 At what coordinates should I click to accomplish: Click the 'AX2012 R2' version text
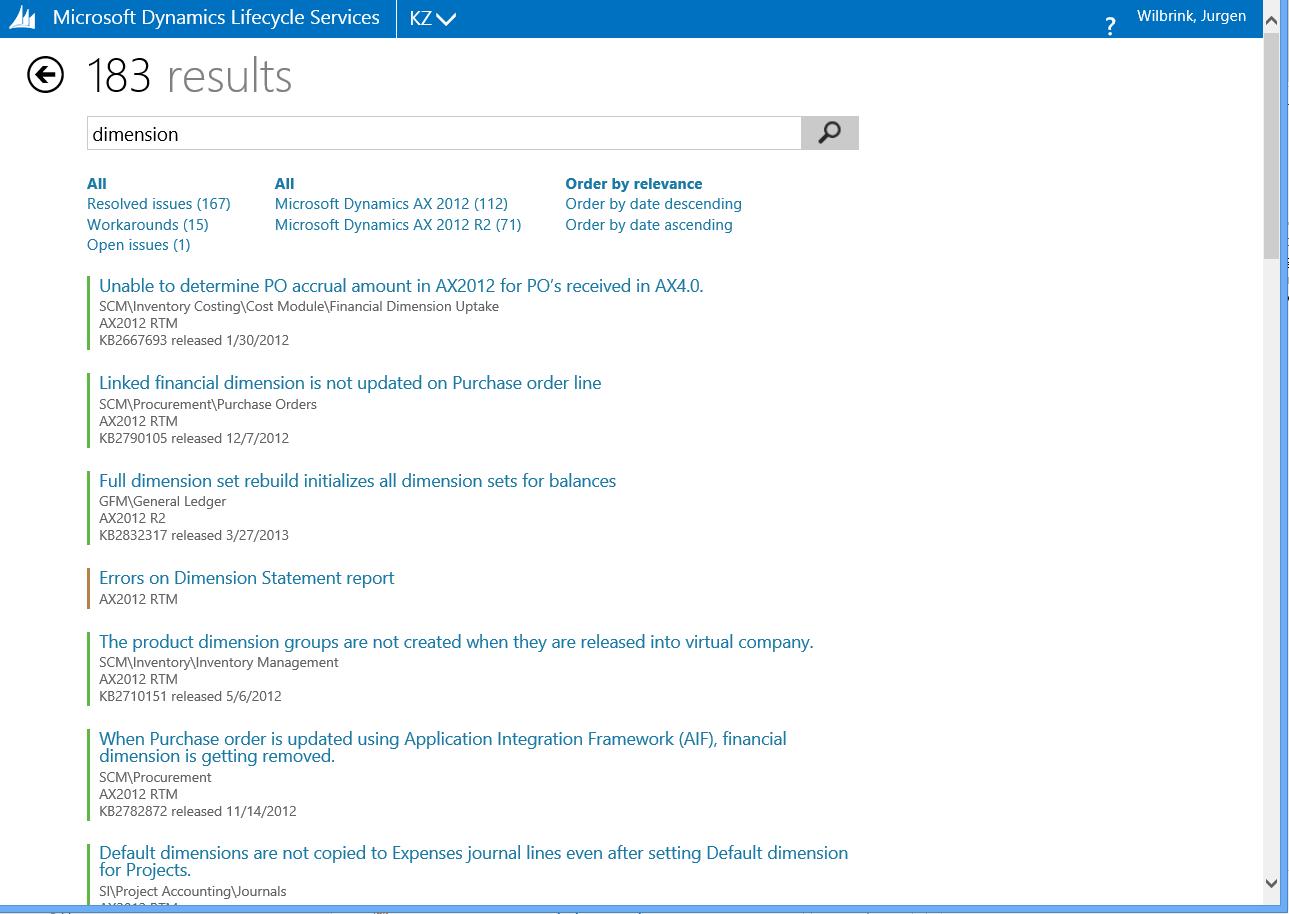click(x=133, y=518)
